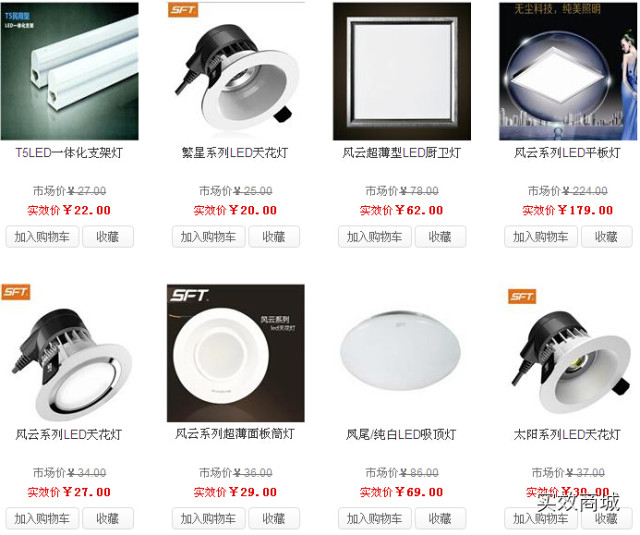The height and width of the screenshot is (535, 640).
Task: Add 风云系列LED天花灯 (¥27.00) to cart
Action: coord(42,519)
